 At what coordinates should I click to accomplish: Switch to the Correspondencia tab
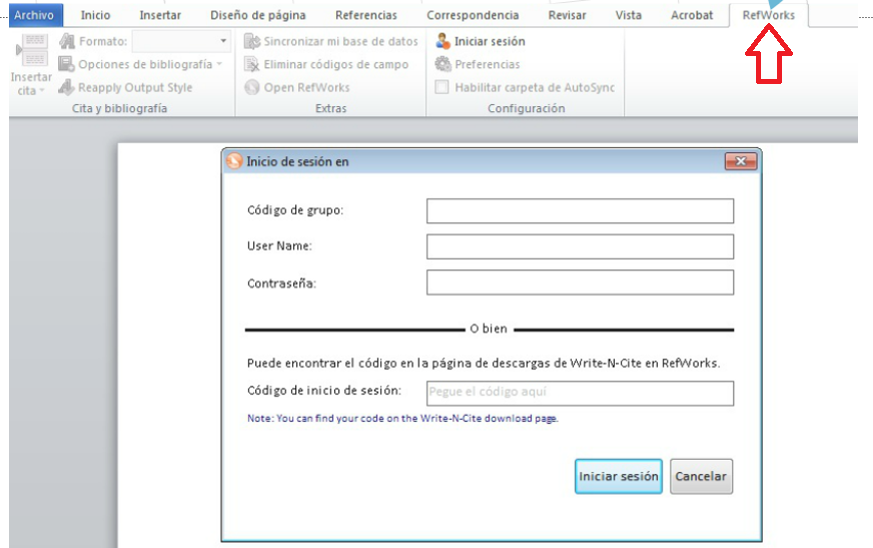click(x=473, y=15)
